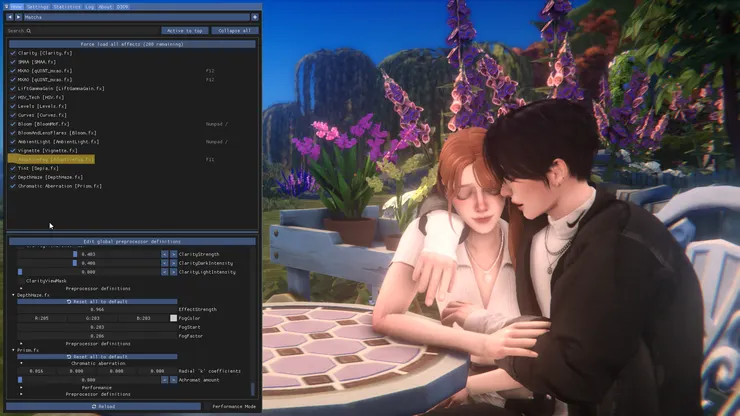Click the FogFactor value field
The image size is (740, 416).
point(97,336)
